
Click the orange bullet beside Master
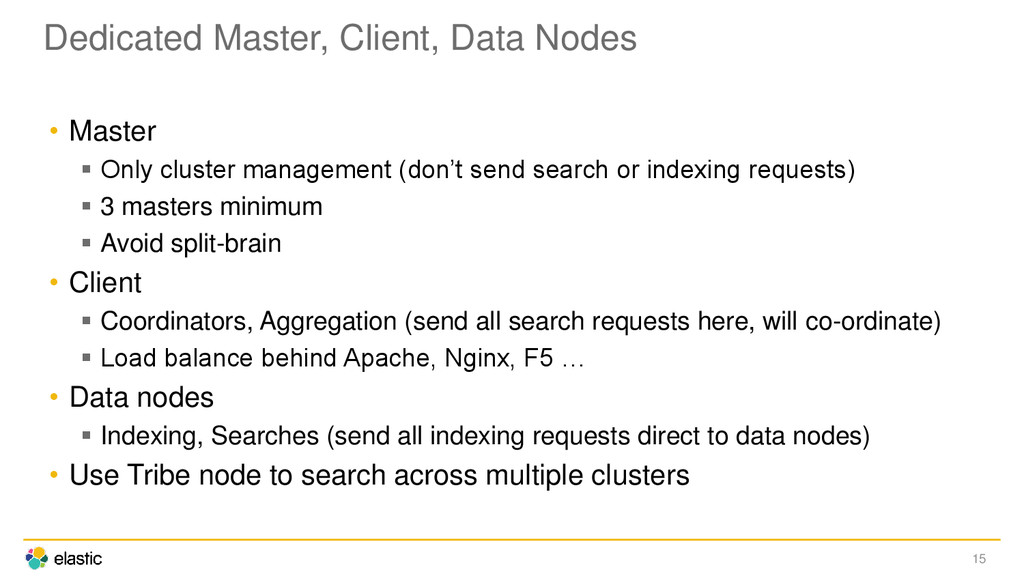click(x=54, y=131)
